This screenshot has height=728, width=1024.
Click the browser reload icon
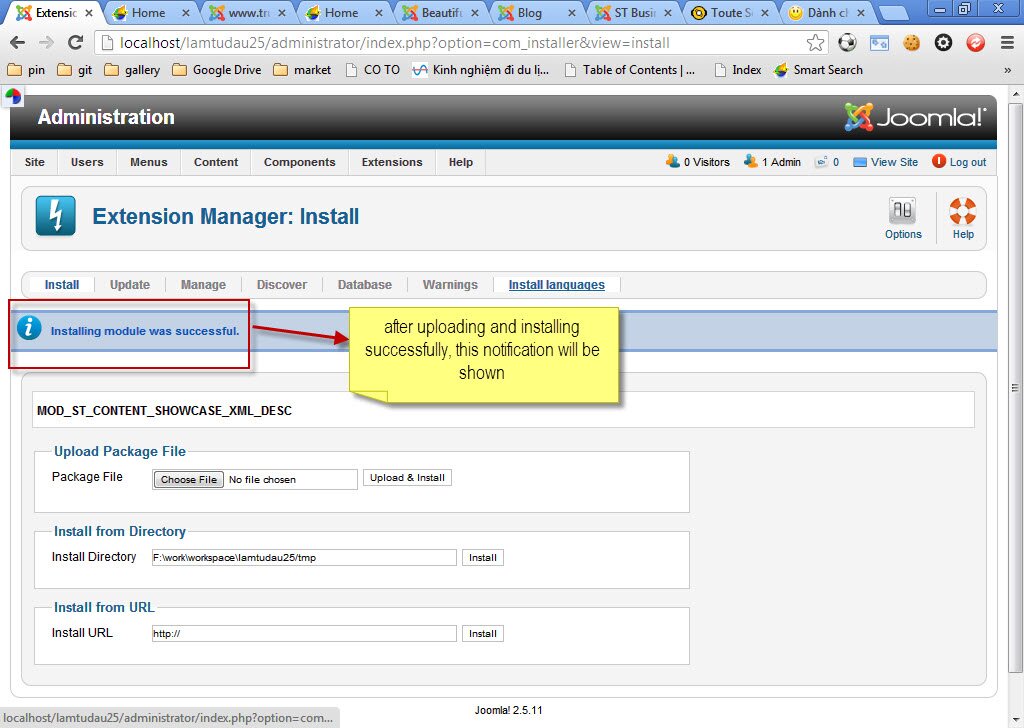coord(75,43)
